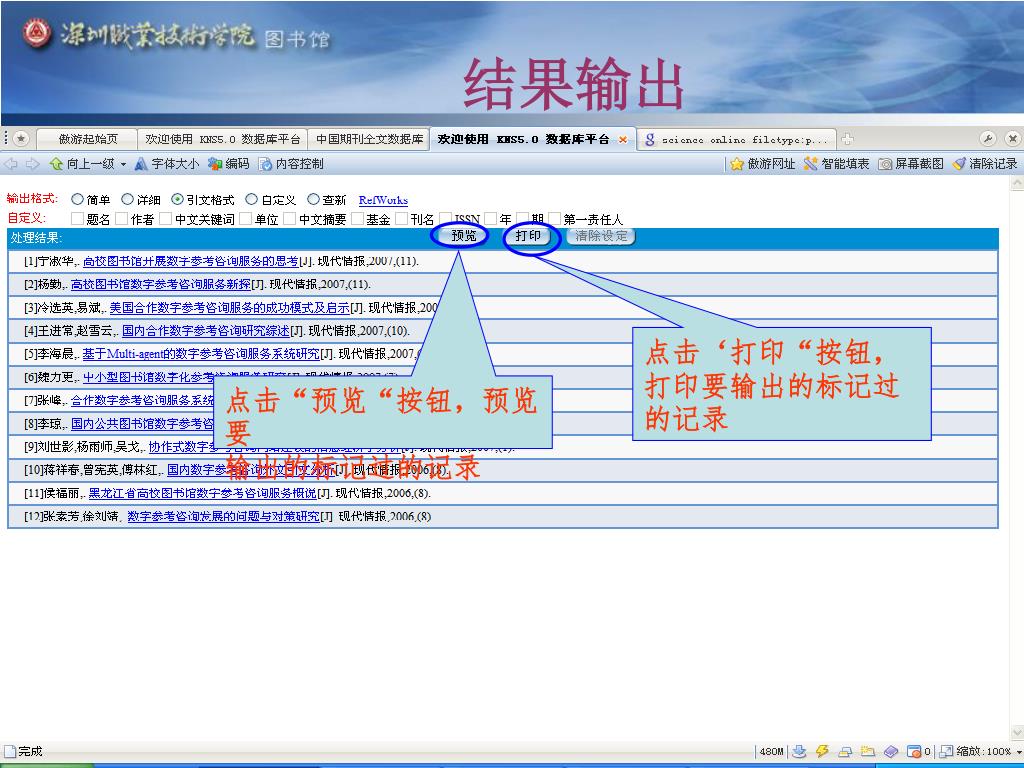Open link 黑龙江省高校图书馆数字参考咨询服务概说

point(202,493)
